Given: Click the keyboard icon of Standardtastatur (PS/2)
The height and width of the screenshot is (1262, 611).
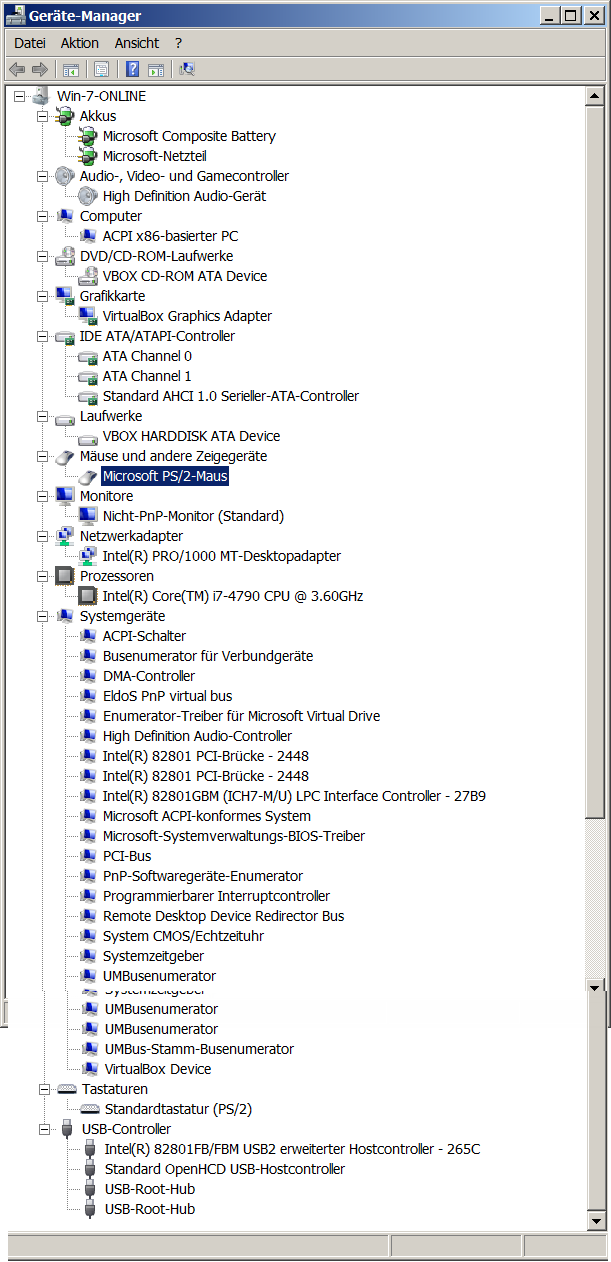Looking at the screenshot, I should (x=91, y=1109).
